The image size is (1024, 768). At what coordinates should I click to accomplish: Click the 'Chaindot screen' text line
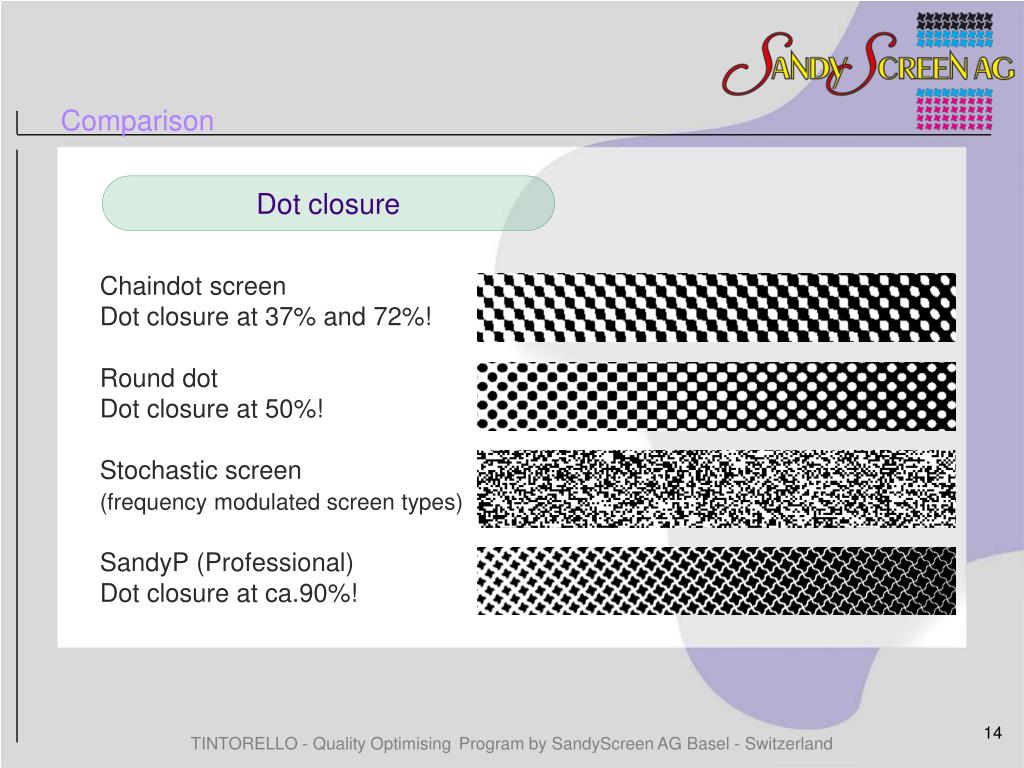coord(193,286)
